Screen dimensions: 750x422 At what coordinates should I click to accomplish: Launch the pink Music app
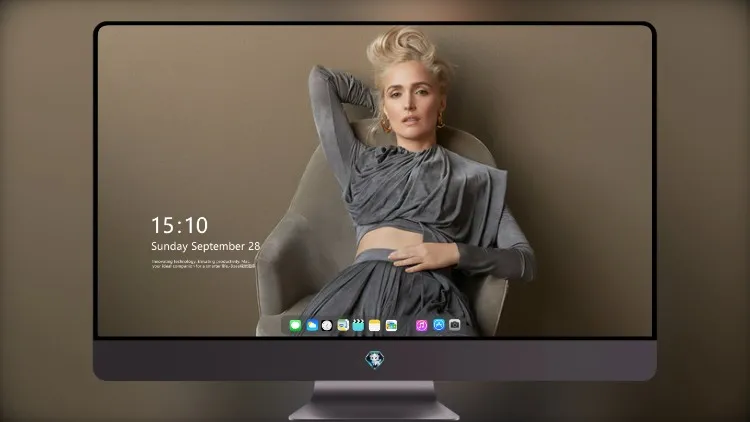tap(421, 326)
